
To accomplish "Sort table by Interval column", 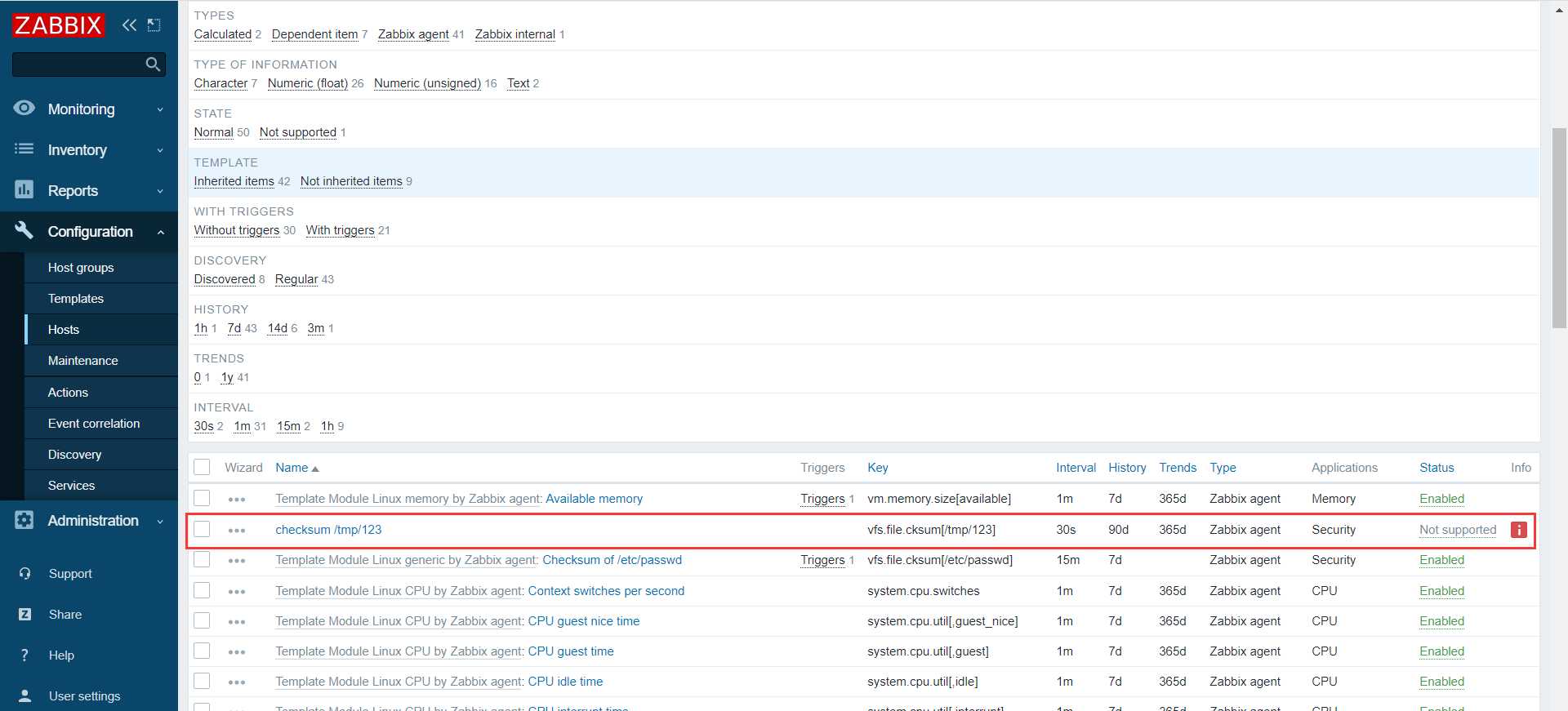I will pos(1076,468).
